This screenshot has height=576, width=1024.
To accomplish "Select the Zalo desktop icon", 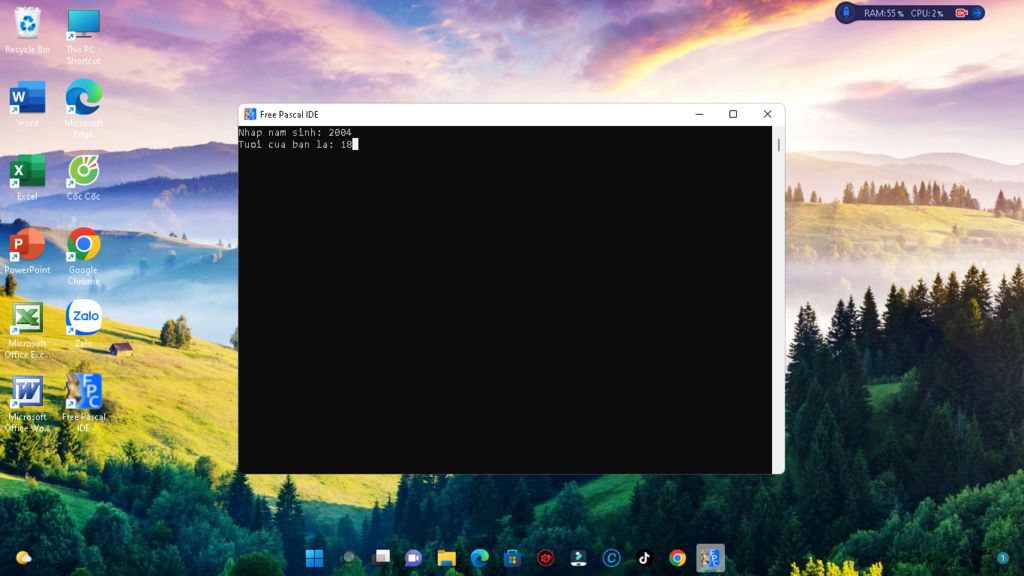I will point(83,324).
